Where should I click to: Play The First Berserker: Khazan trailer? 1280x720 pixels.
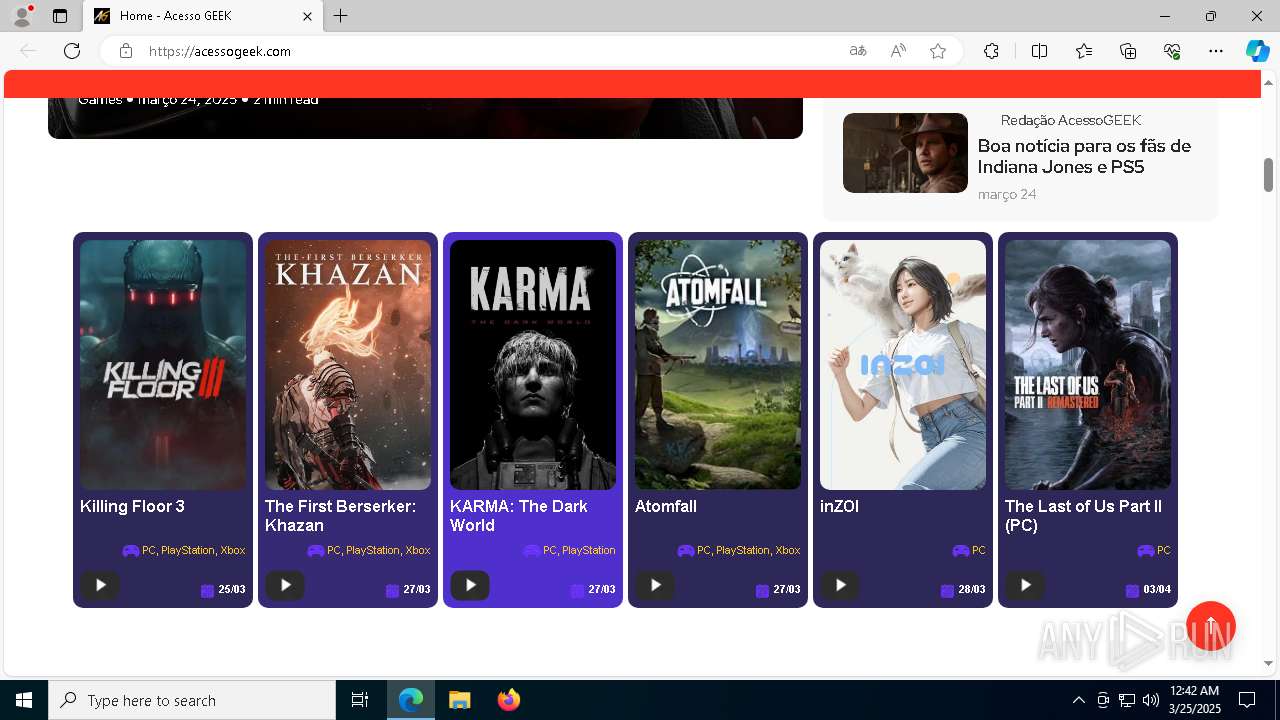point(285,585)
